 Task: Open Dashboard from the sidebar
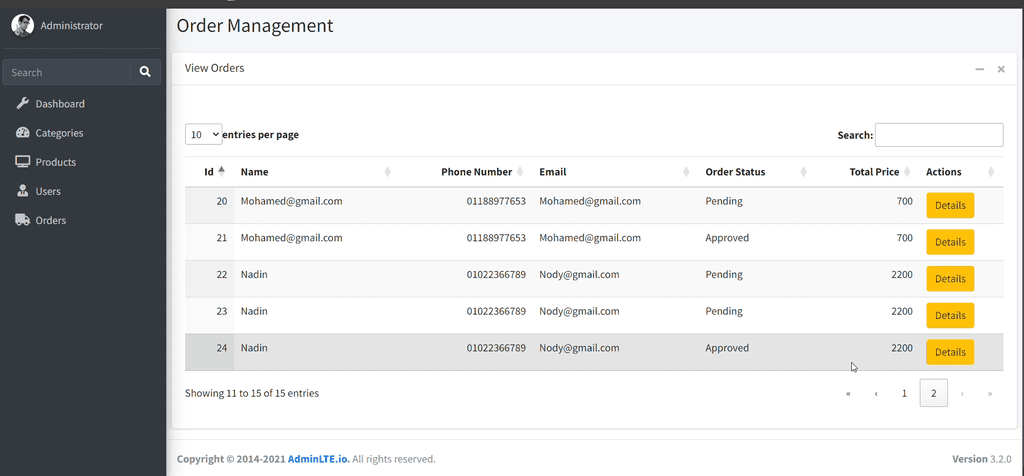click(x=60, y=104)
